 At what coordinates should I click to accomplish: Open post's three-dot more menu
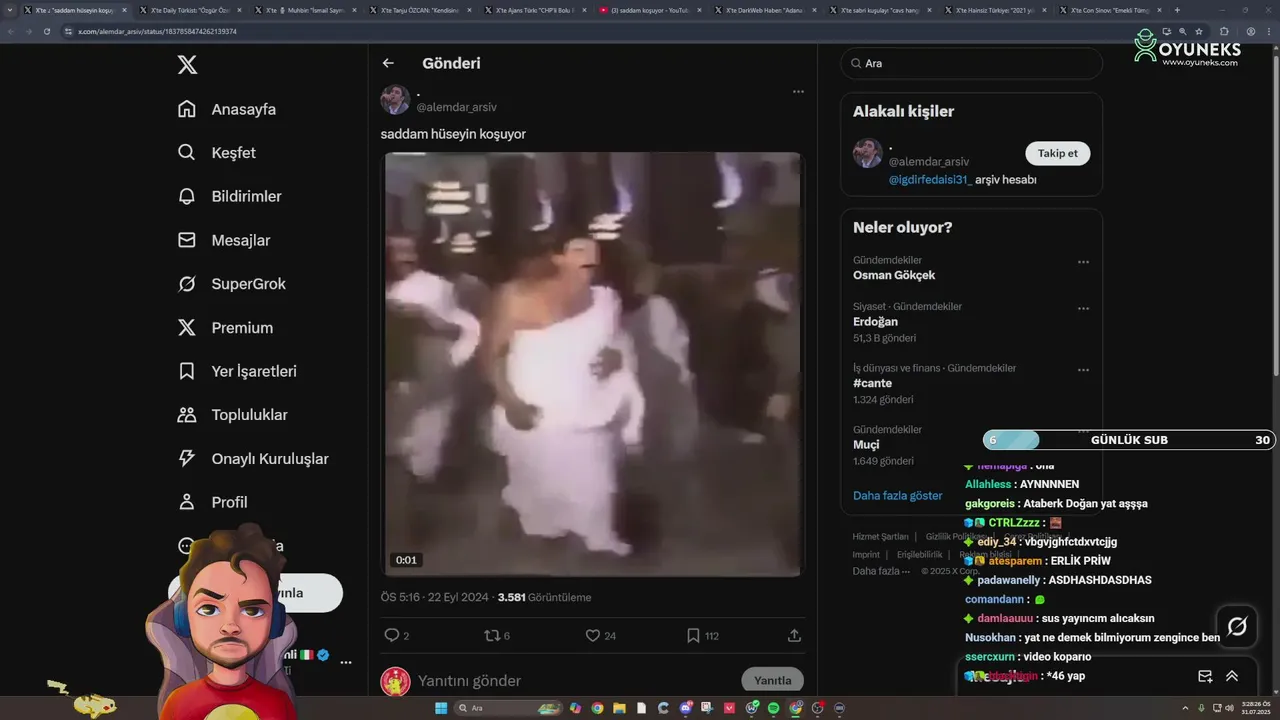tap(798, 91)
